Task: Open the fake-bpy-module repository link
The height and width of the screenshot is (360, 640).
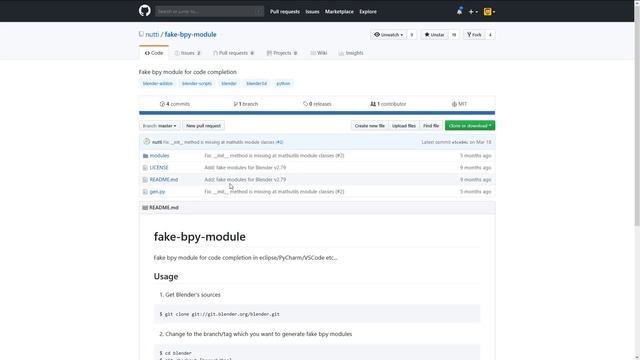Action: click(191, 35)
